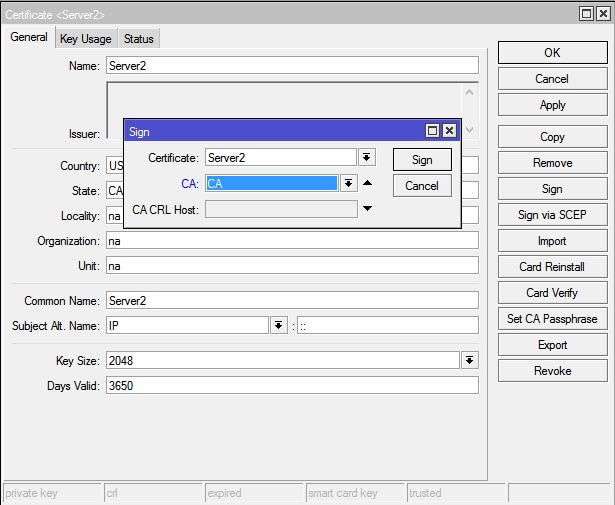The image size is (615, 505).
Task: Click the Common Name input field
Action: (x=292, y=300)
